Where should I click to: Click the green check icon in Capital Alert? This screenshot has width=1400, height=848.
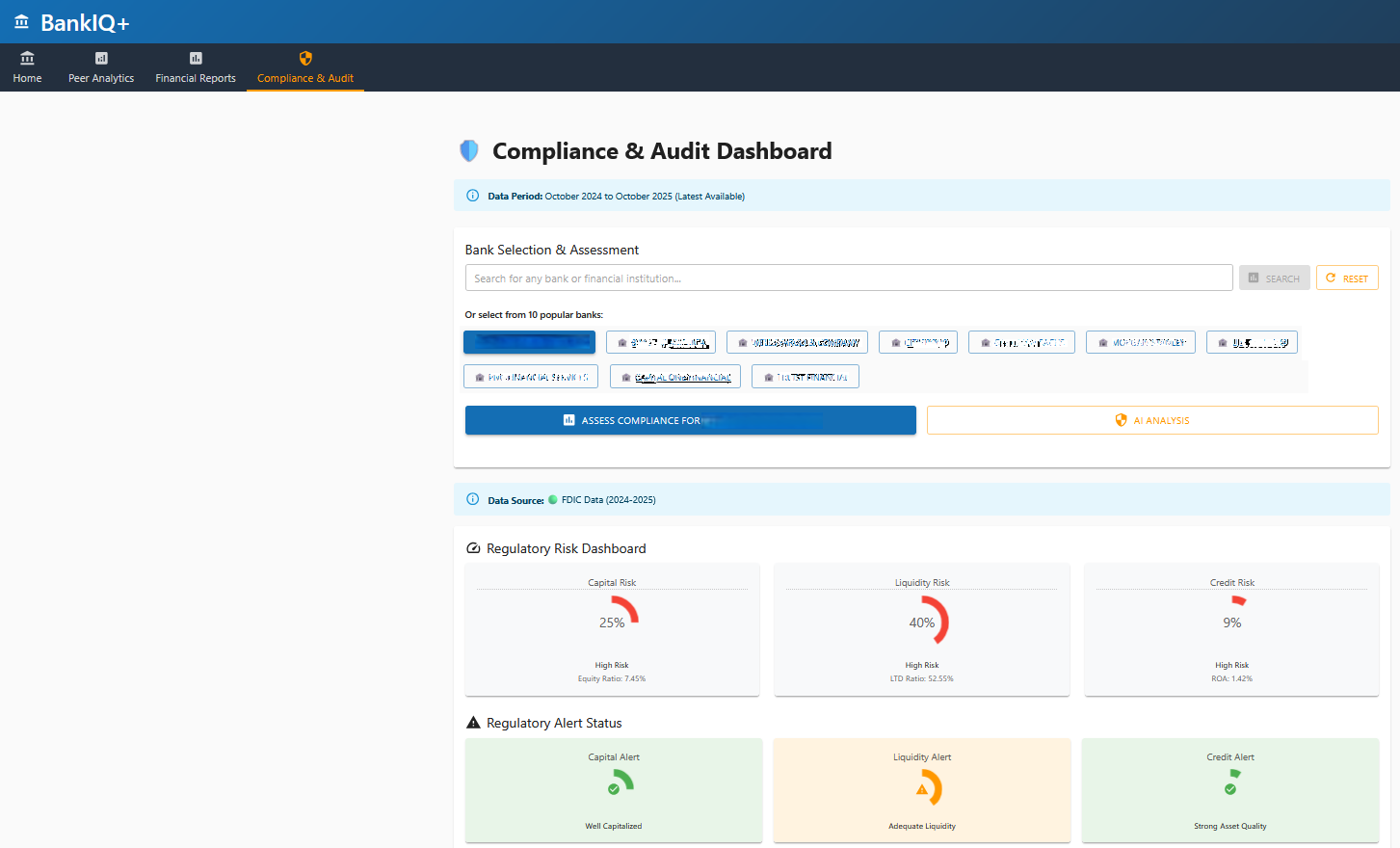pyautogui.click(x=614, y=789)
